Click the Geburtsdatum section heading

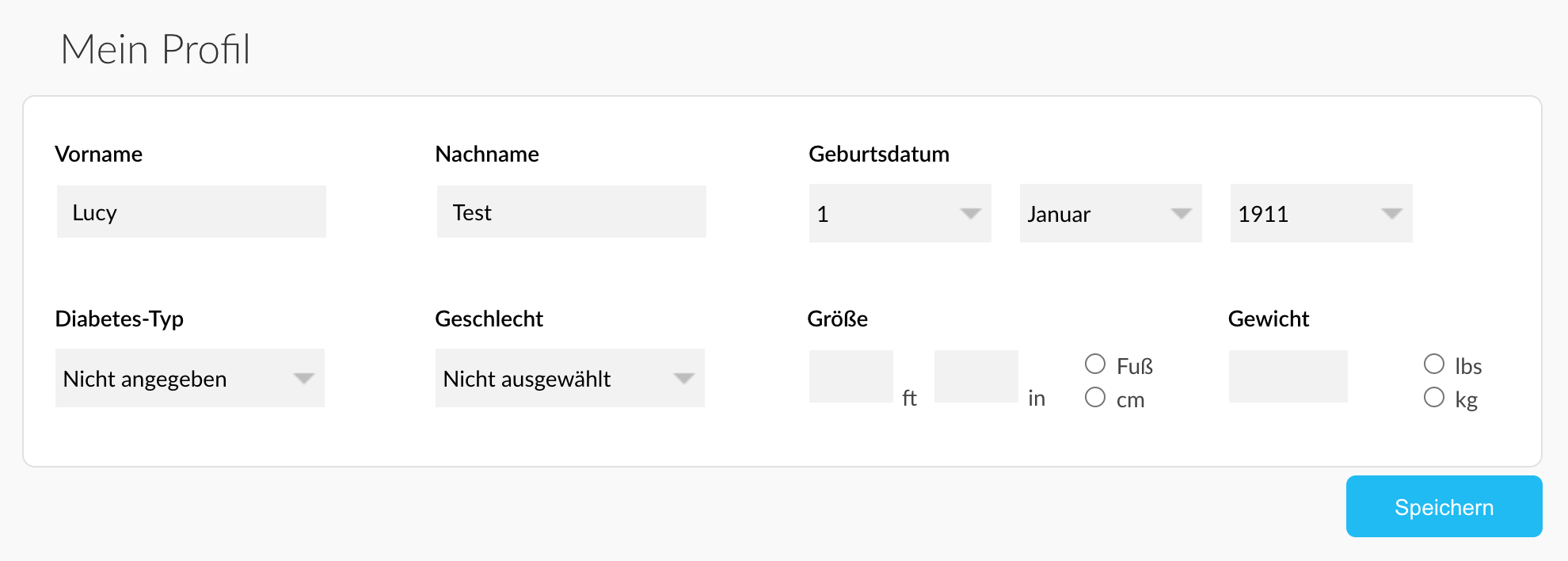pyautogui.click(x=878, y=154)
